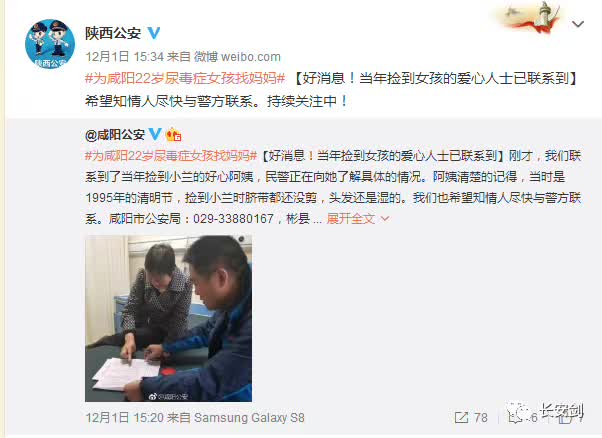Open the hashtag topic inside the reposted 咸阳公安 post

pos(171,156)
